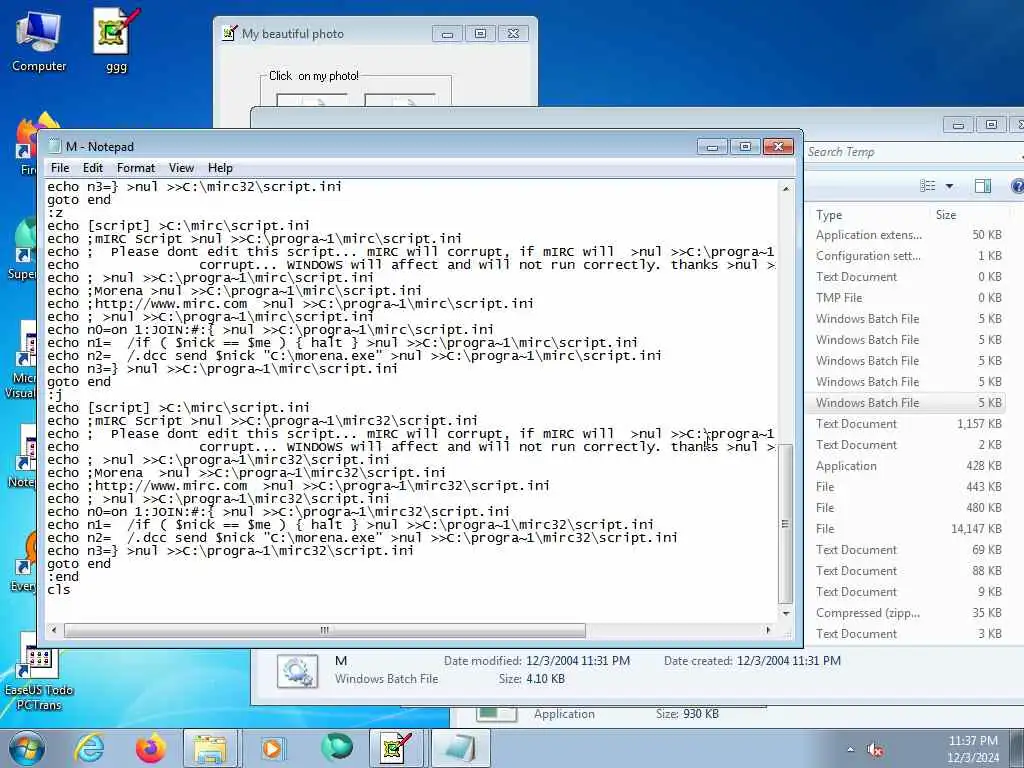Click the My beautiful photo title bar icon

coord(229,33)
